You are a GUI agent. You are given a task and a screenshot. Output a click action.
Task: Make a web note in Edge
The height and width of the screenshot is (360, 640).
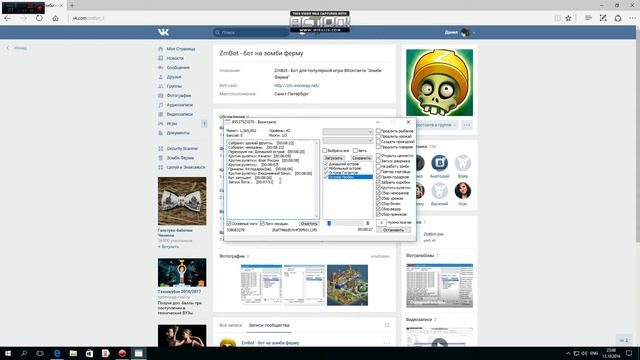pyautogui.click(x=603, y=18)
